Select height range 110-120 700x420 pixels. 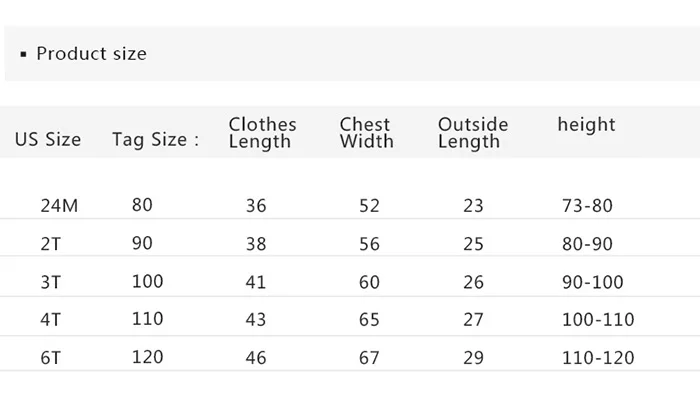598,358
